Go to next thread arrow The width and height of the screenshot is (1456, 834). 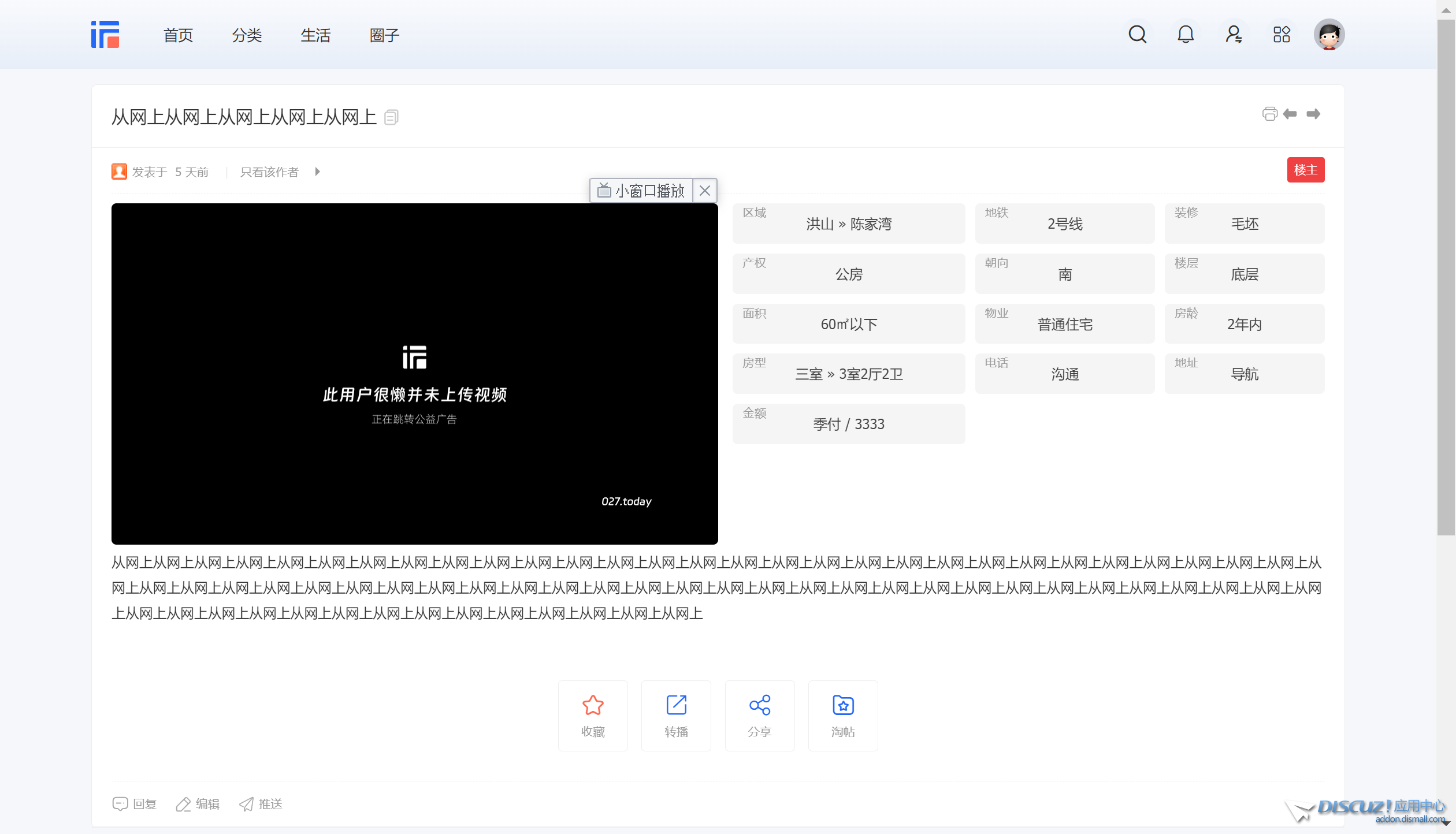click(x=1313, y=114)
